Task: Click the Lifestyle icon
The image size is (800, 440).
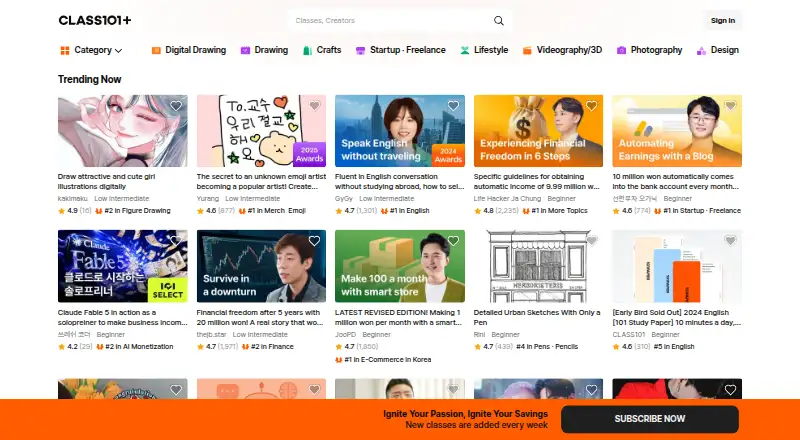Action: pyautogui.click(x=465, y=50)
